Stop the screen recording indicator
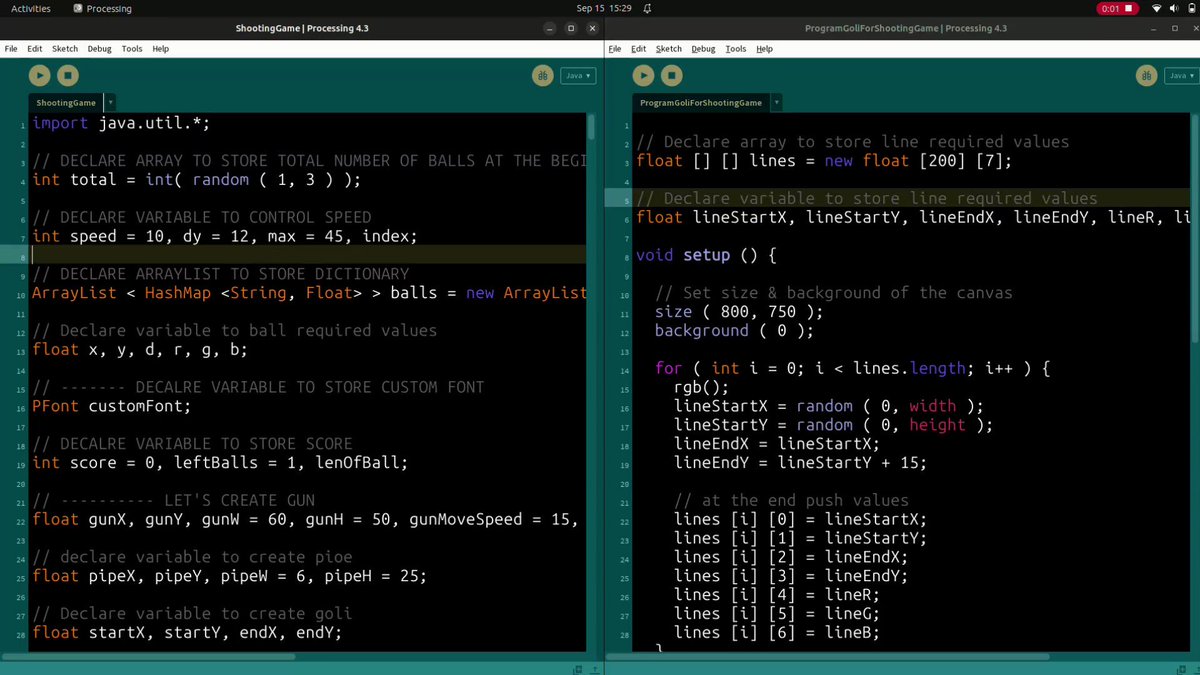Screen dimensions: 1200x675 click(1118, 8)
